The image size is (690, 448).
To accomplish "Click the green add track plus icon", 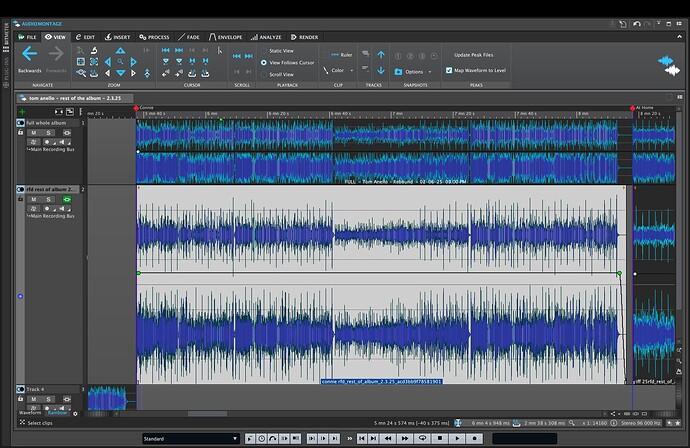I will coord(22,112).
